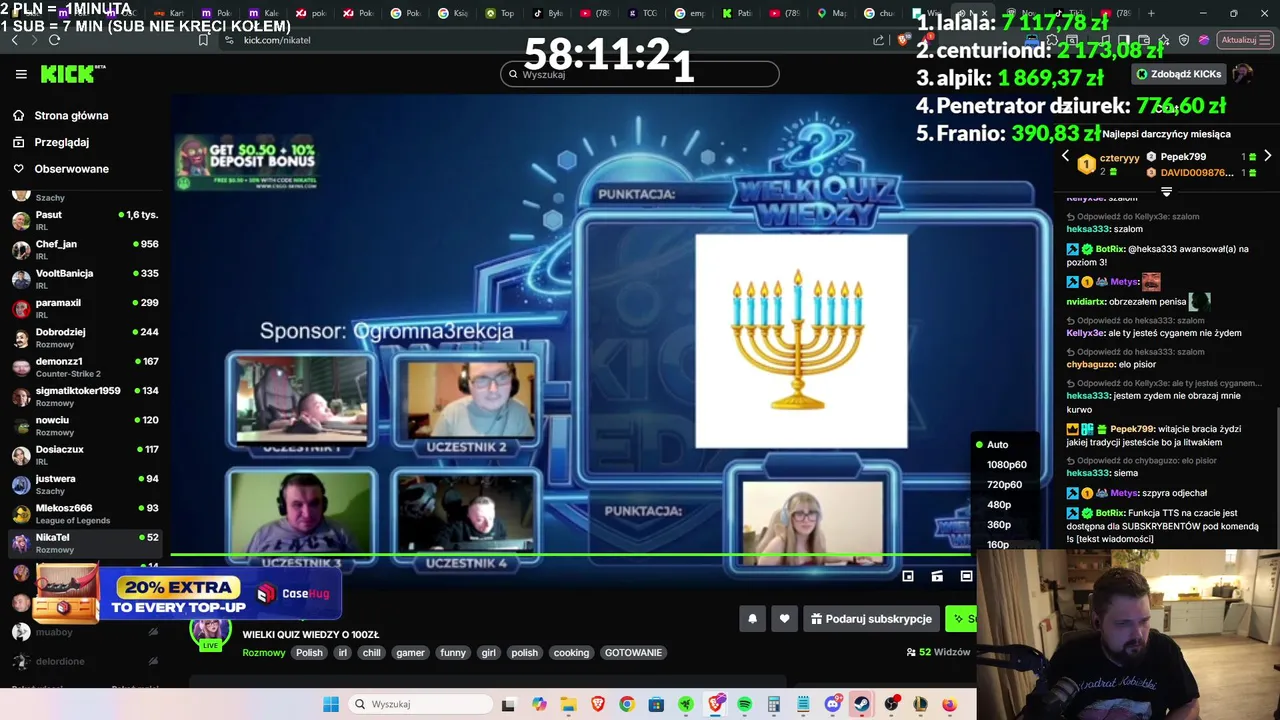Open the Mlekosz666 channel

point(84,513)
